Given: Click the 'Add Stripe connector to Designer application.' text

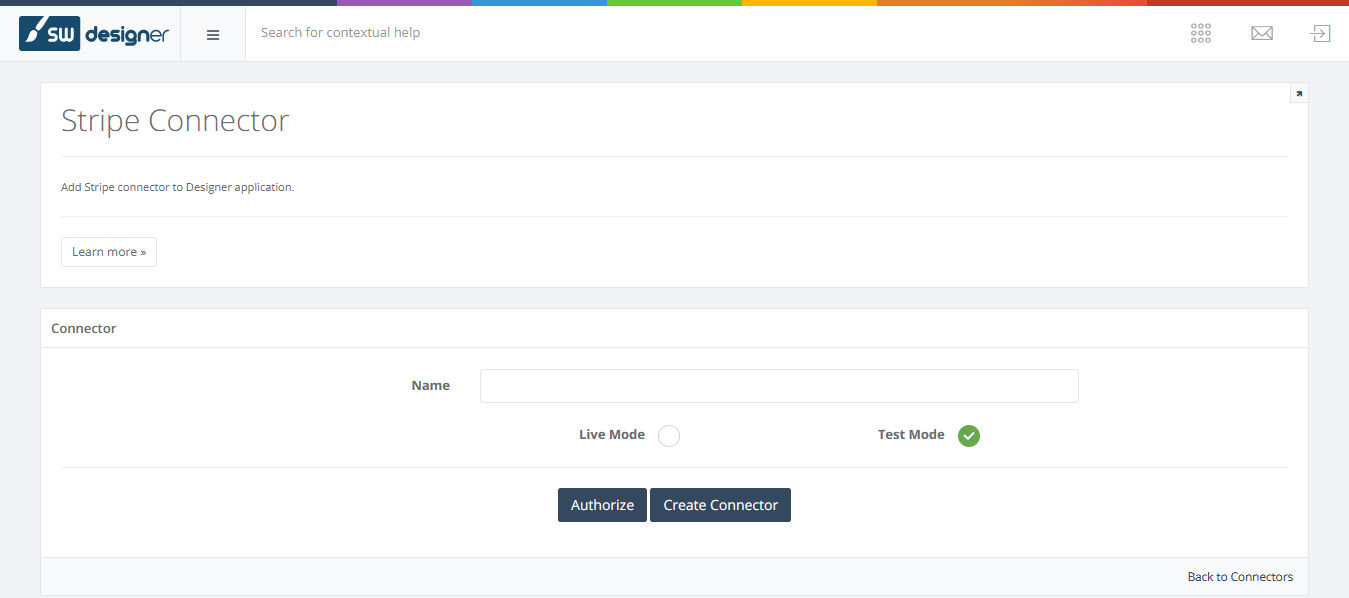Looking at the screenshot, I should click(177, 187).
